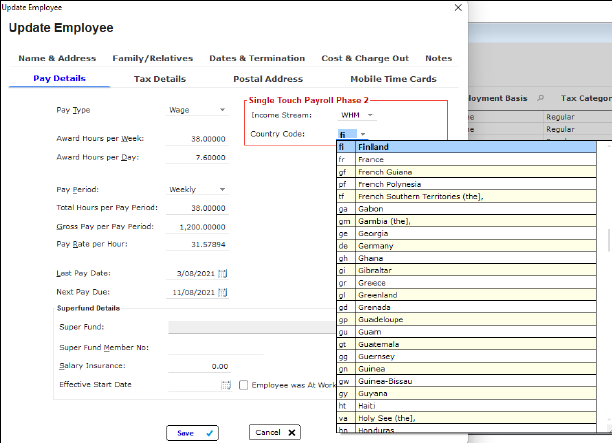
Task: Pick Haiti from the country list
Action: click(466, 406)
